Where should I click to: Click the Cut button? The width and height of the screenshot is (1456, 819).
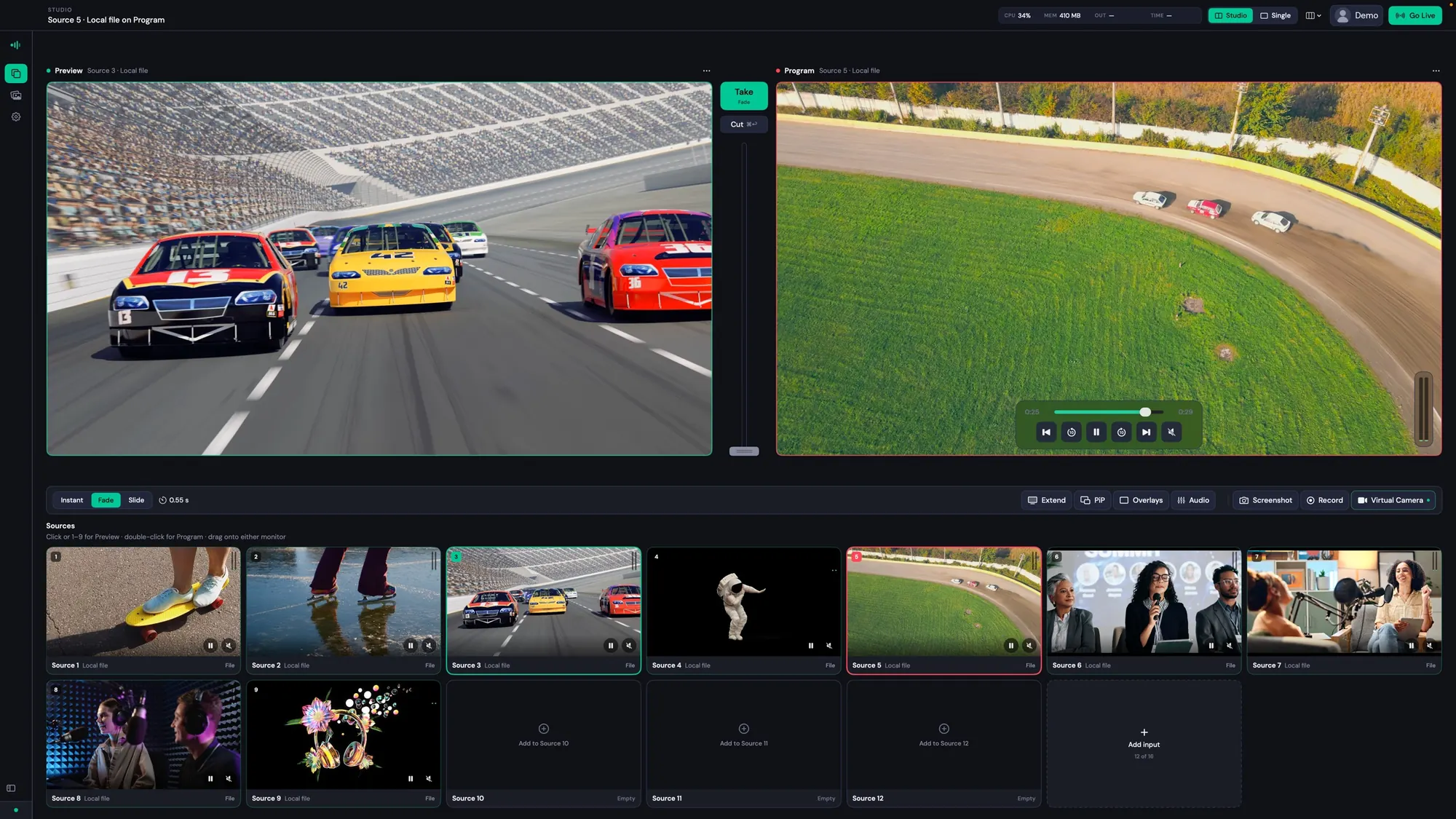point(744,124)
